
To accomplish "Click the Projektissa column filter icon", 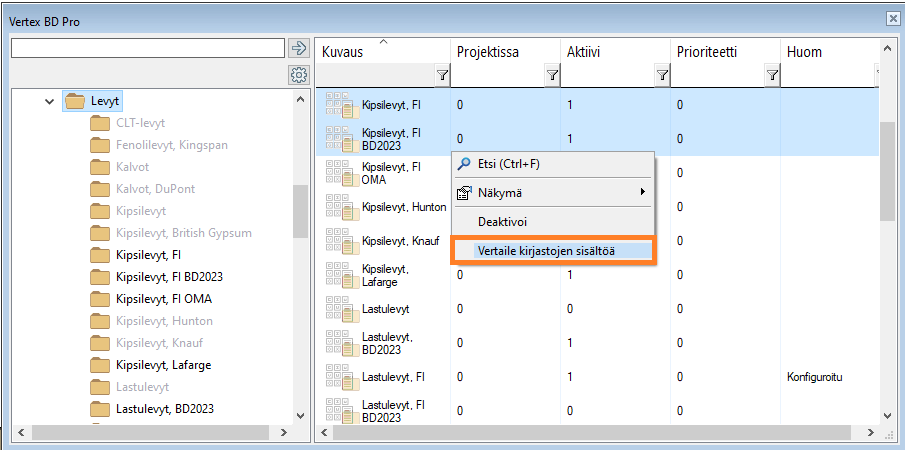I will pos(552,75).
